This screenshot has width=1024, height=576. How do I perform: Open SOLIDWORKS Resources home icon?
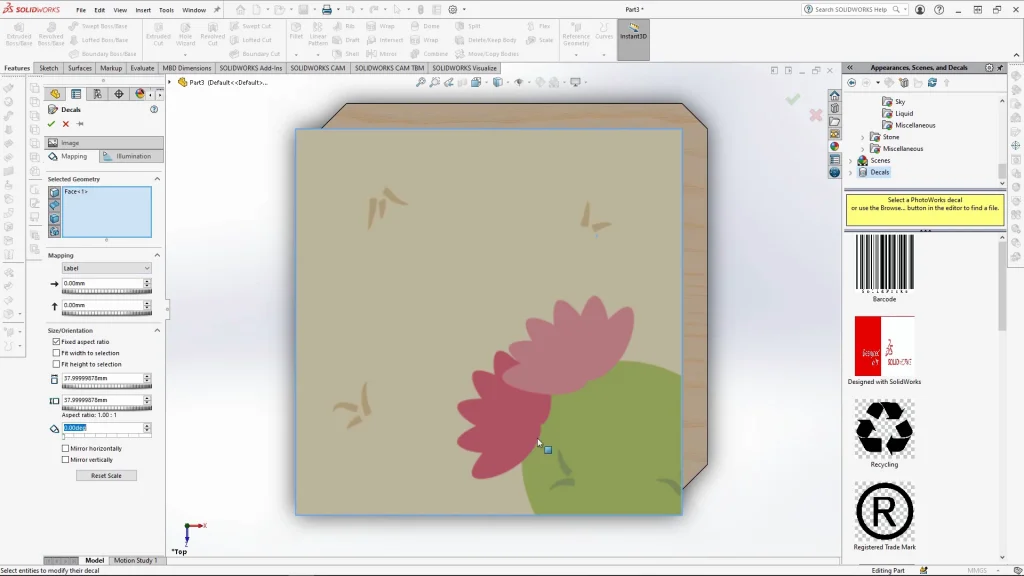coord(835,96)
